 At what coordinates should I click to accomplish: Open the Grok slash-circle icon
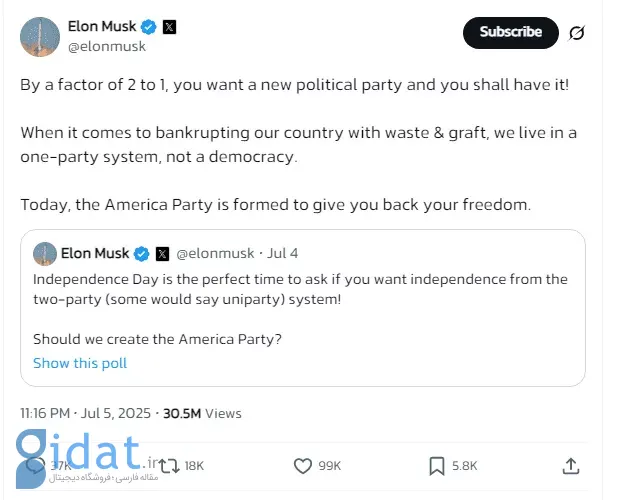pos(577,33)
